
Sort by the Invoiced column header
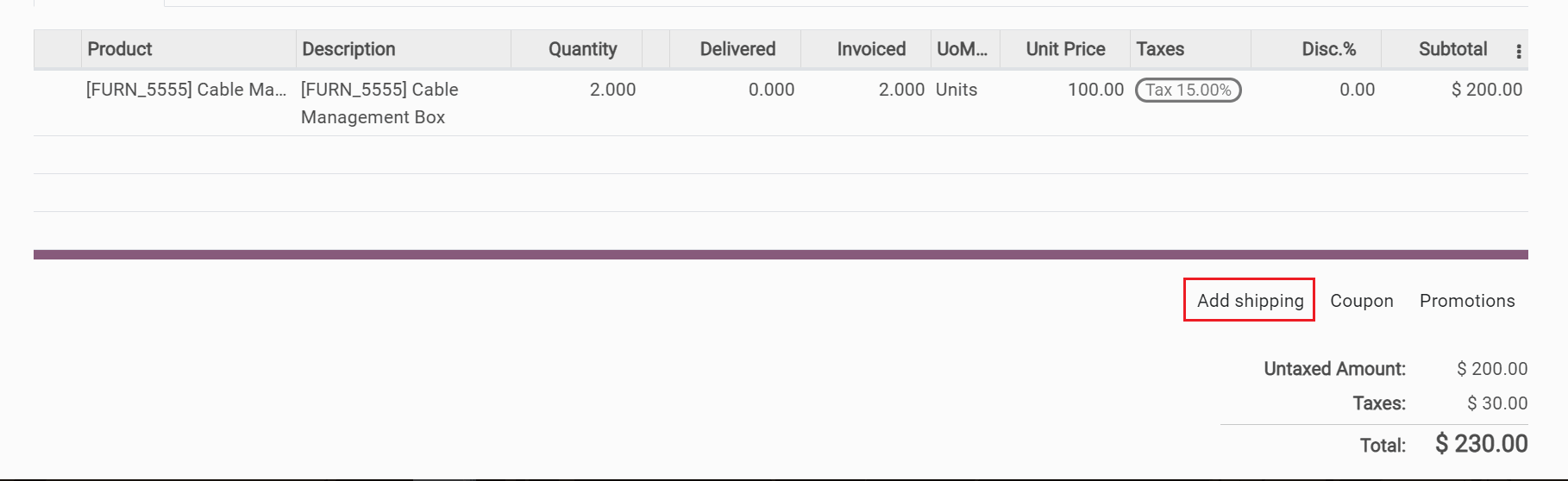click(x=871, y=49)
